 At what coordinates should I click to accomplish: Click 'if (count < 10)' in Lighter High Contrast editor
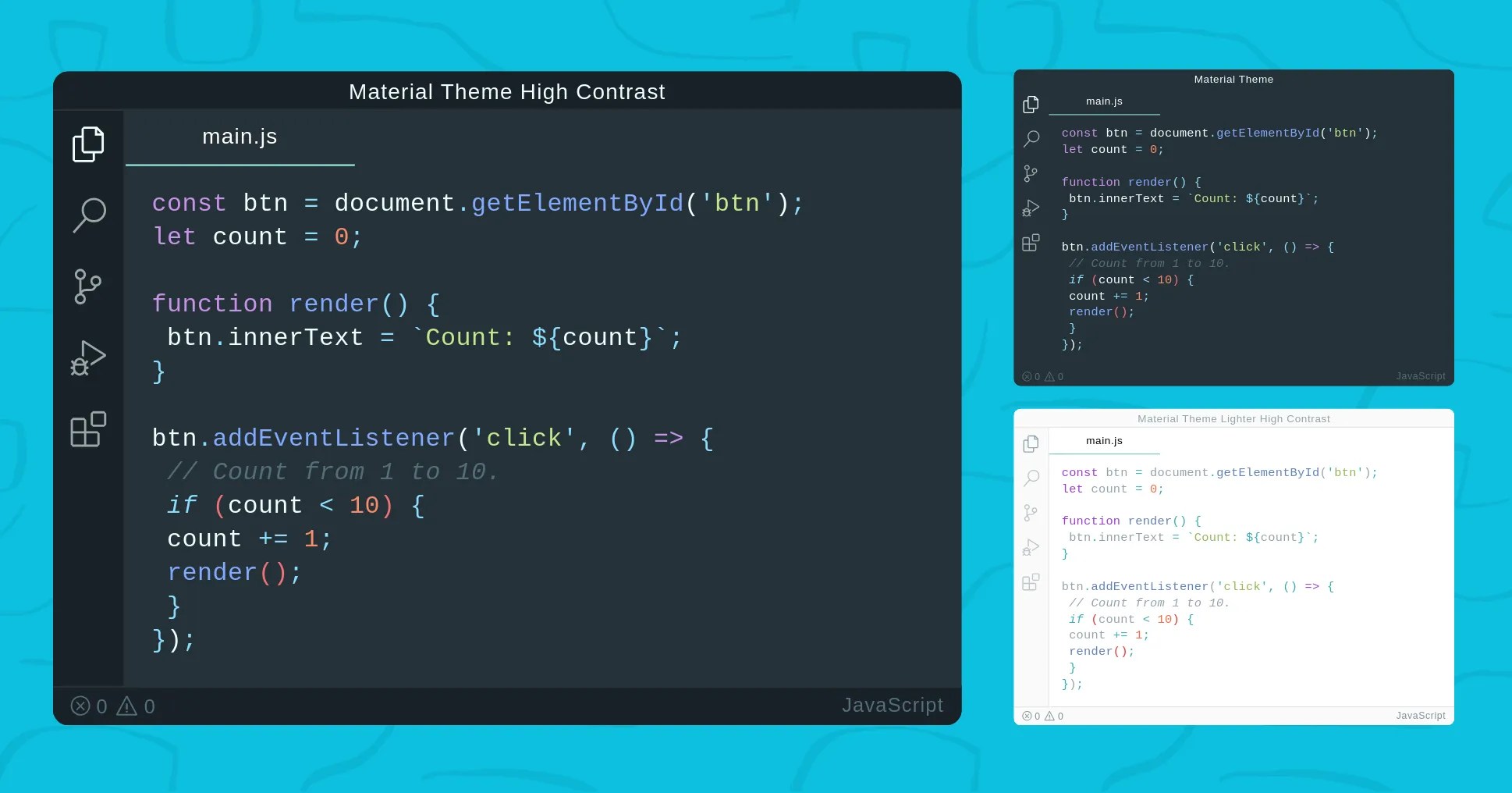1131,620
